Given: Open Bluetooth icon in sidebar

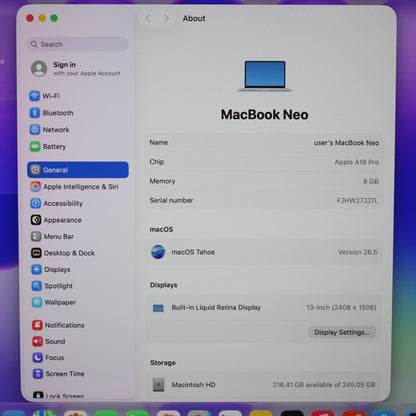Looking at the screenshot, I should click(35, 113).
